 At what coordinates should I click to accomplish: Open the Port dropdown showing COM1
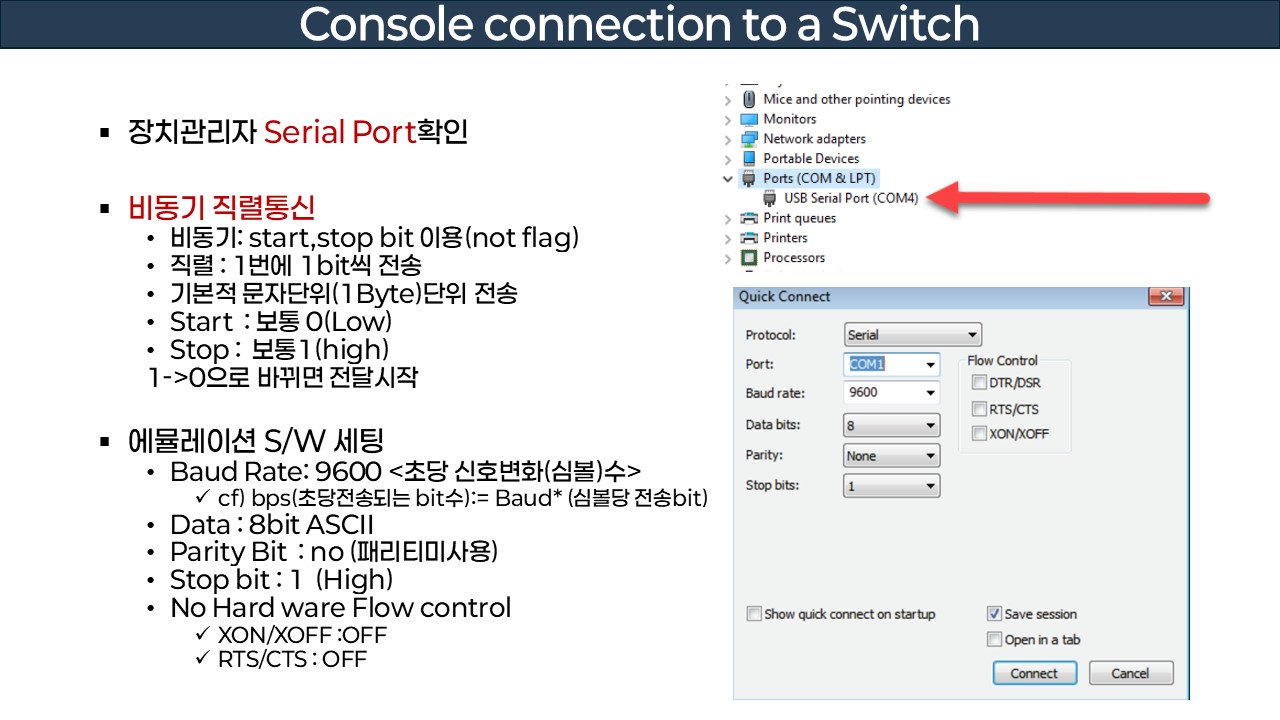coord(892,364)
